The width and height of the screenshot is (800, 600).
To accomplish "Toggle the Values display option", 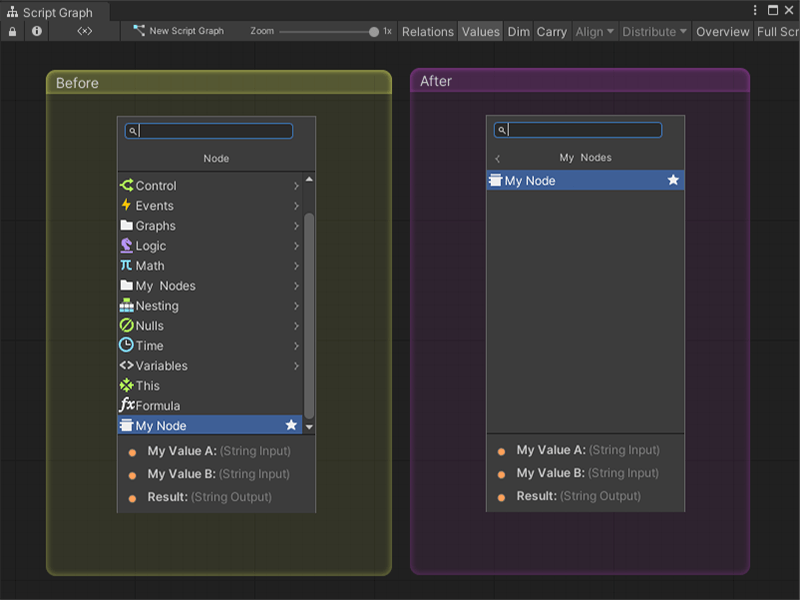I will [480, 31].
